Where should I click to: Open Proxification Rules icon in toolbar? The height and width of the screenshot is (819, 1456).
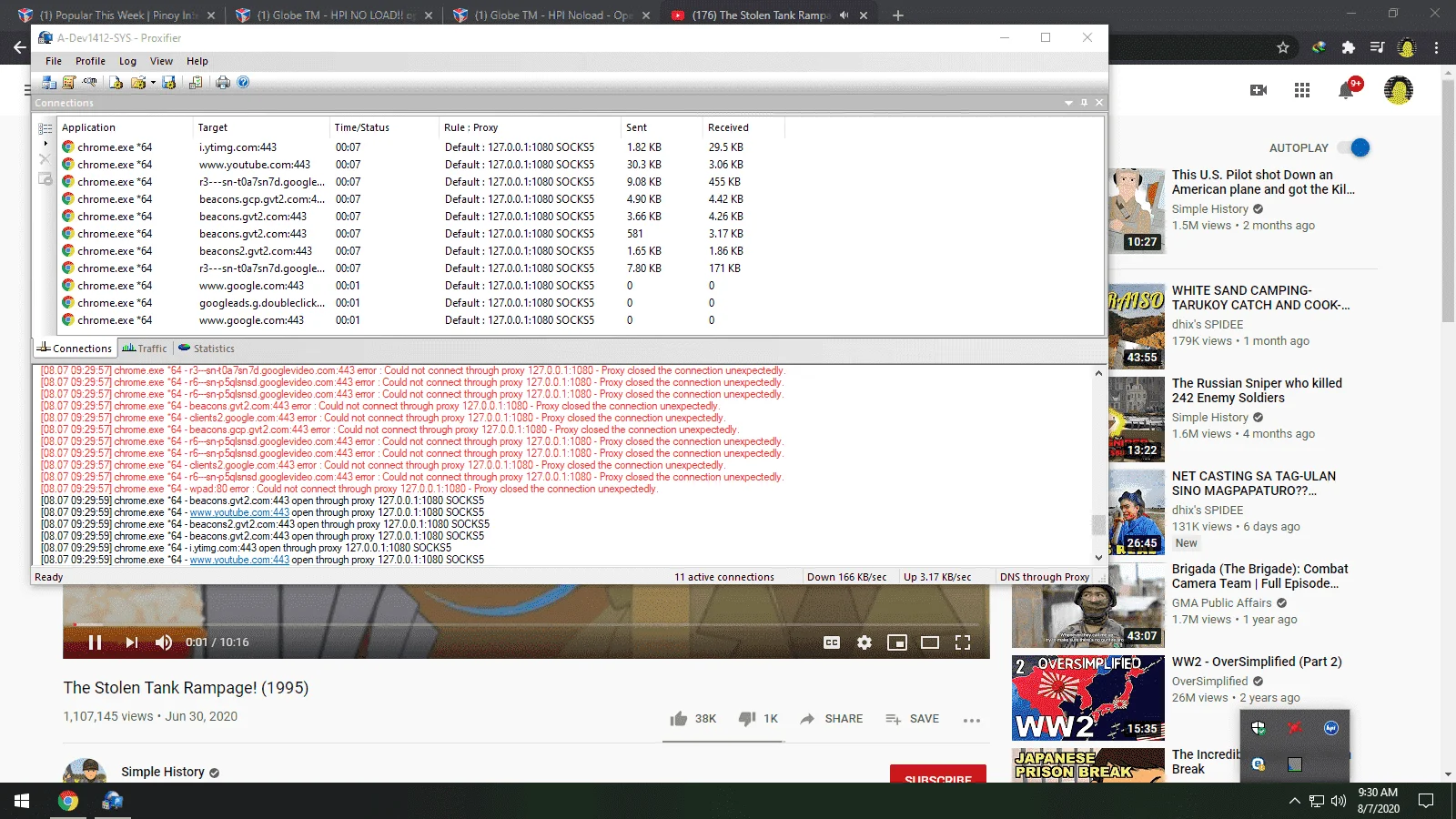(69, 83)
